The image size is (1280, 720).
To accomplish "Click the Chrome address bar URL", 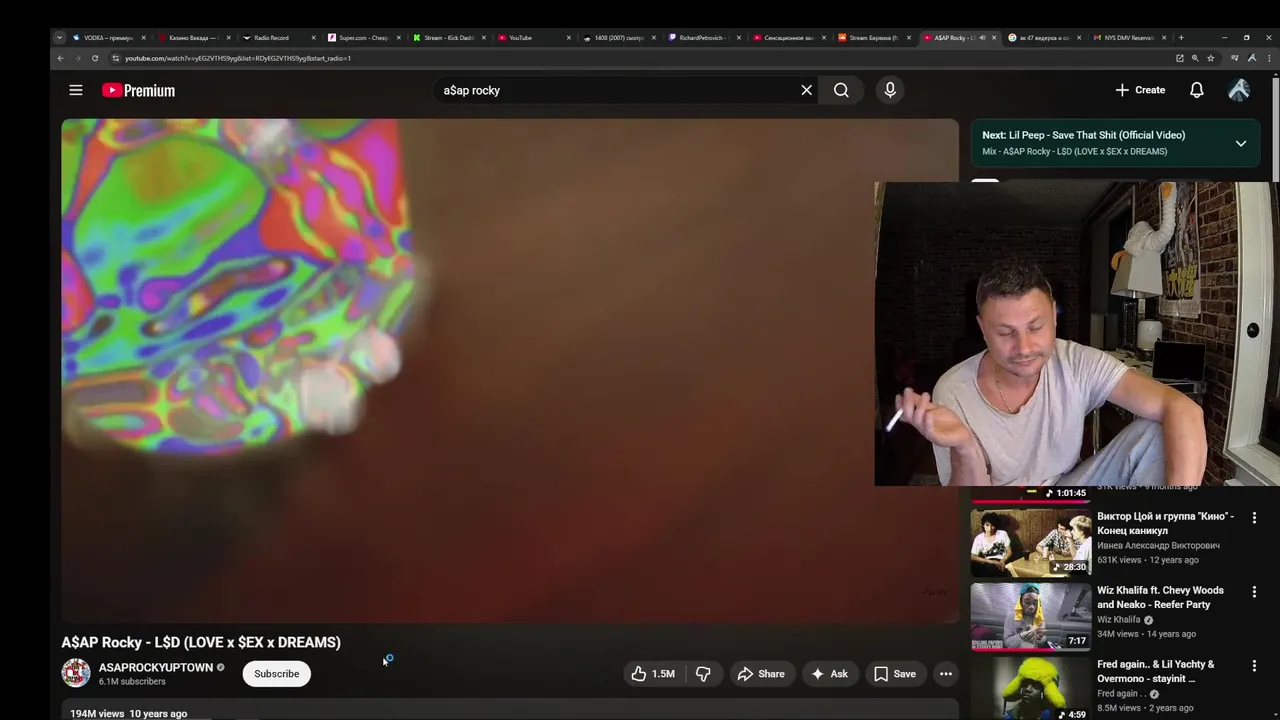I will [x=238, y=58].
